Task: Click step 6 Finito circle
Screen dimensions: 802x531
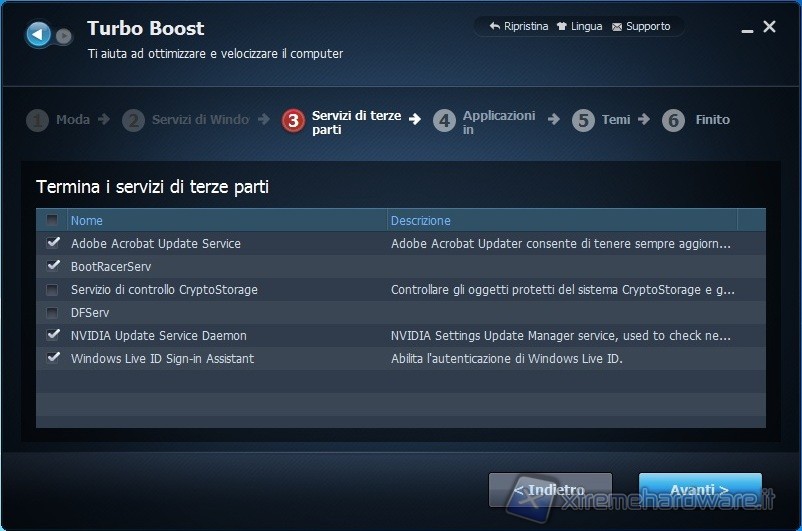Action: tap(673, 121)
